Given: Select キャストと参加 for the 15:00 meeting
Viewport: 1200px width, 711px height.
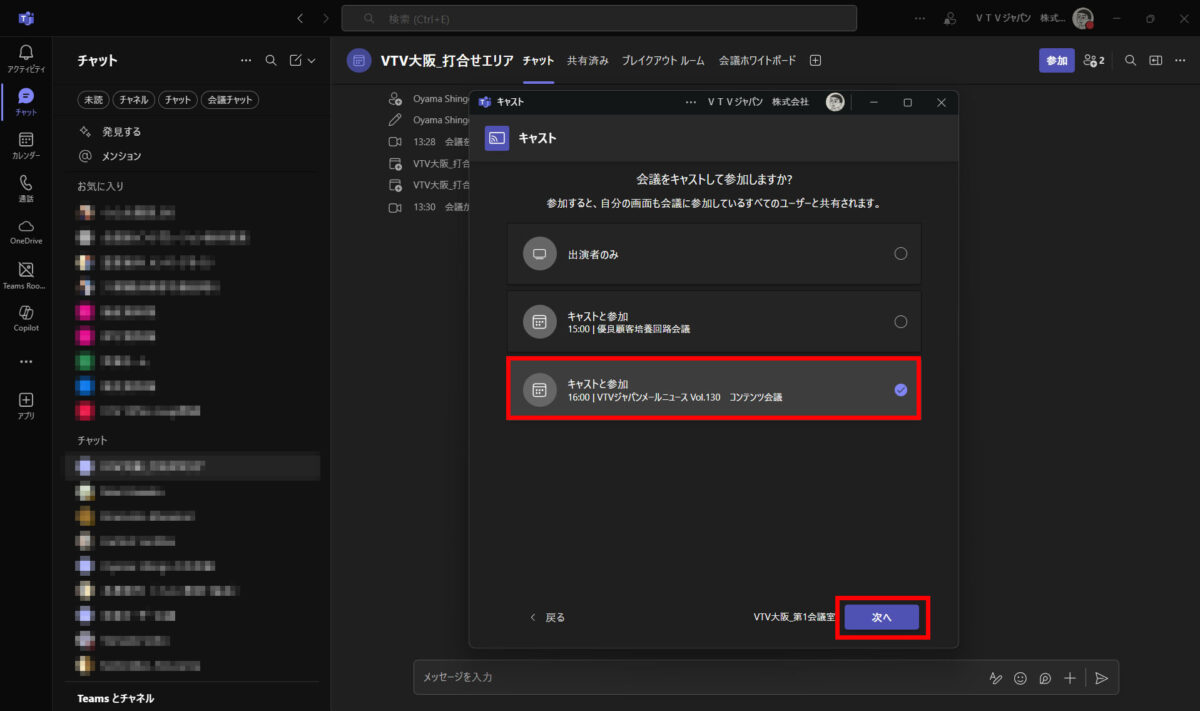Looking at the screenshot, I should (x=714, y=322).
